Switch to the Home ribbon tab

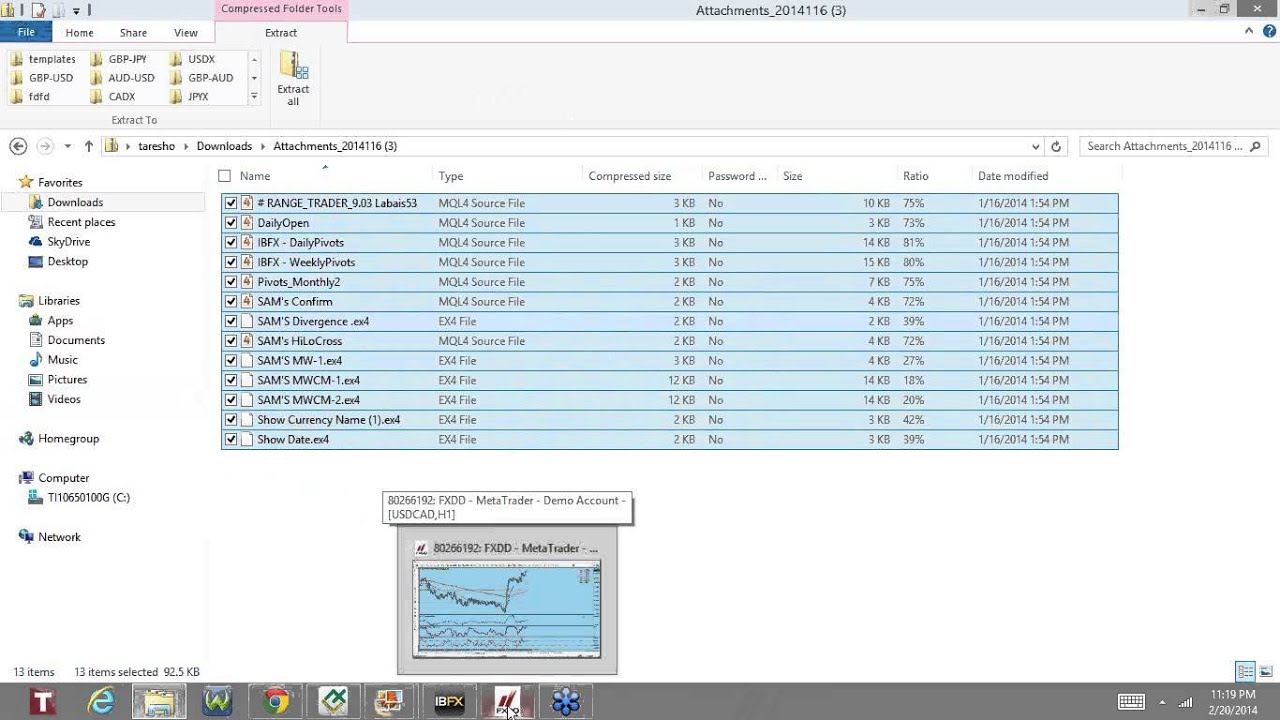79,33
